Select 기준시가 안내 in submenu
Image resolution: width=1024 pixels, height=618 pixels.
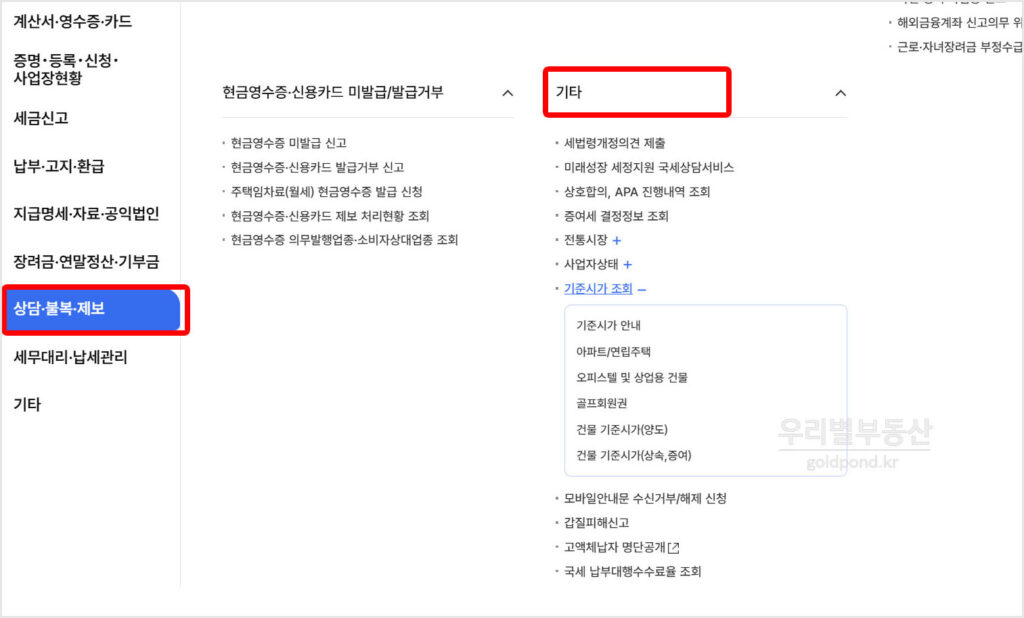[608, 325]
